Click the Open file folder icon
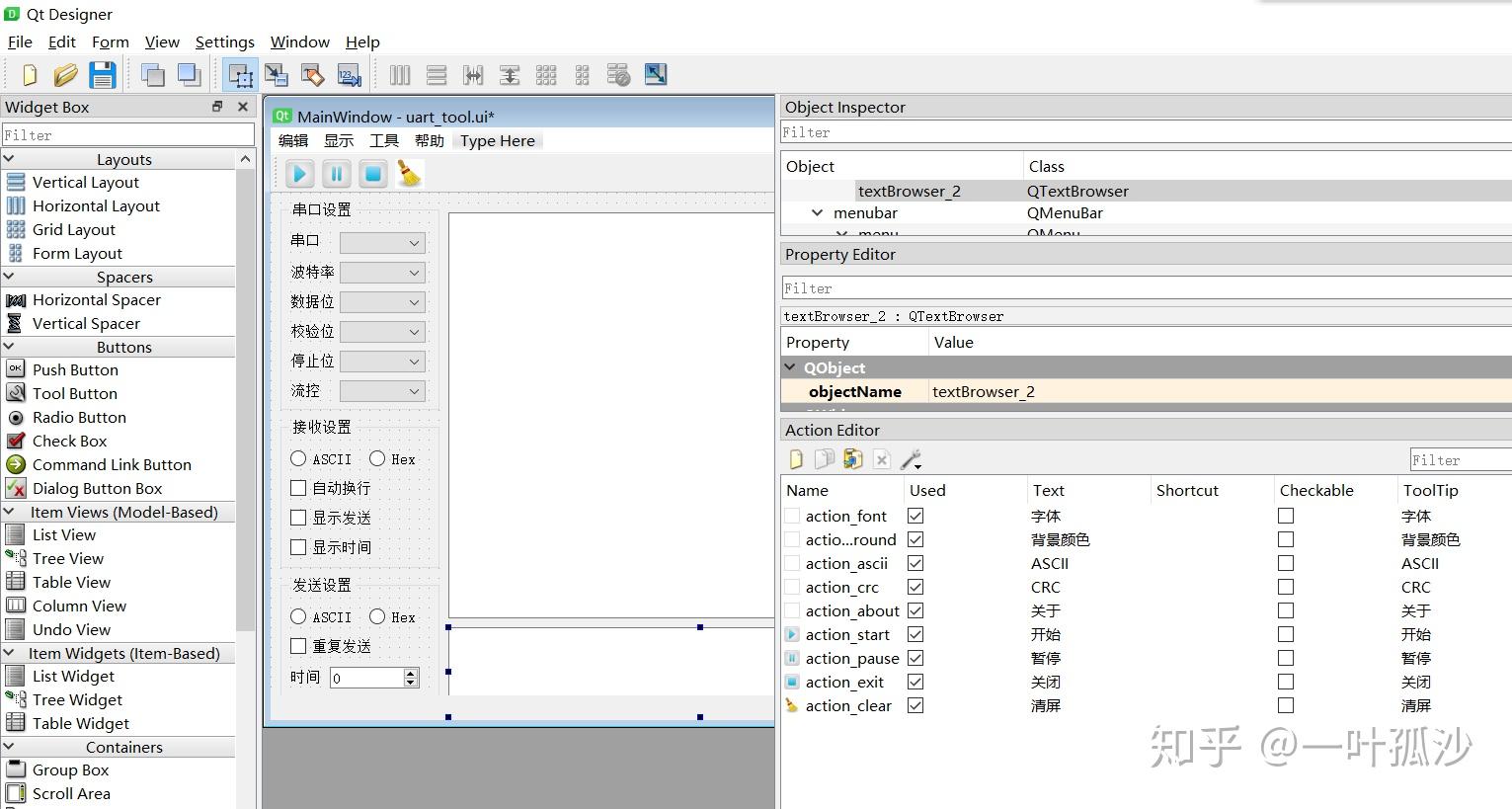The width and height of the screenshot is (1512, 809). tap(66, 75)
